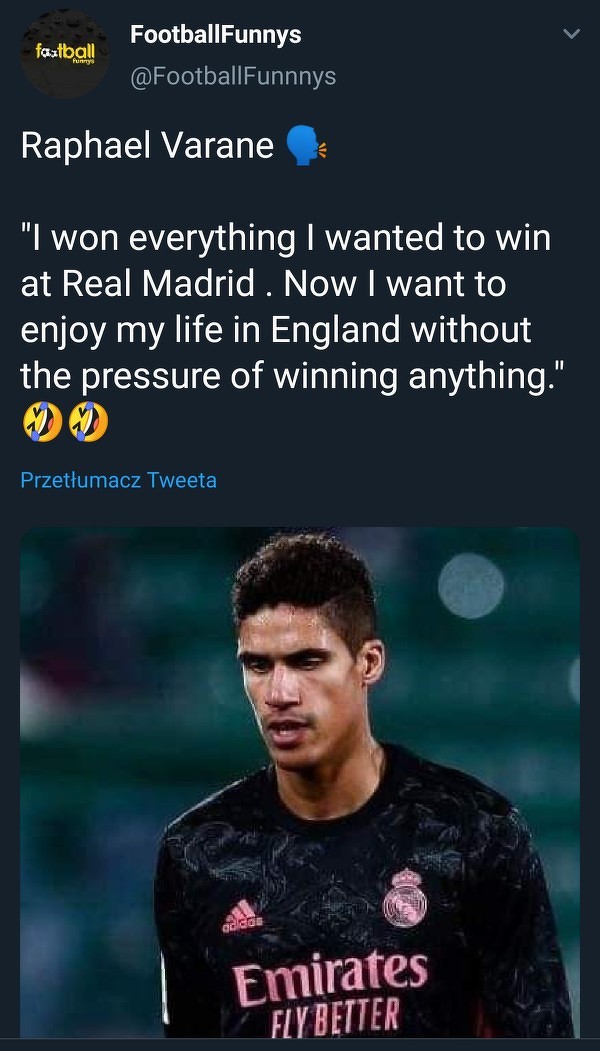Click the 'FLY BETTER' text on jersey

[x=337, y=1015]
